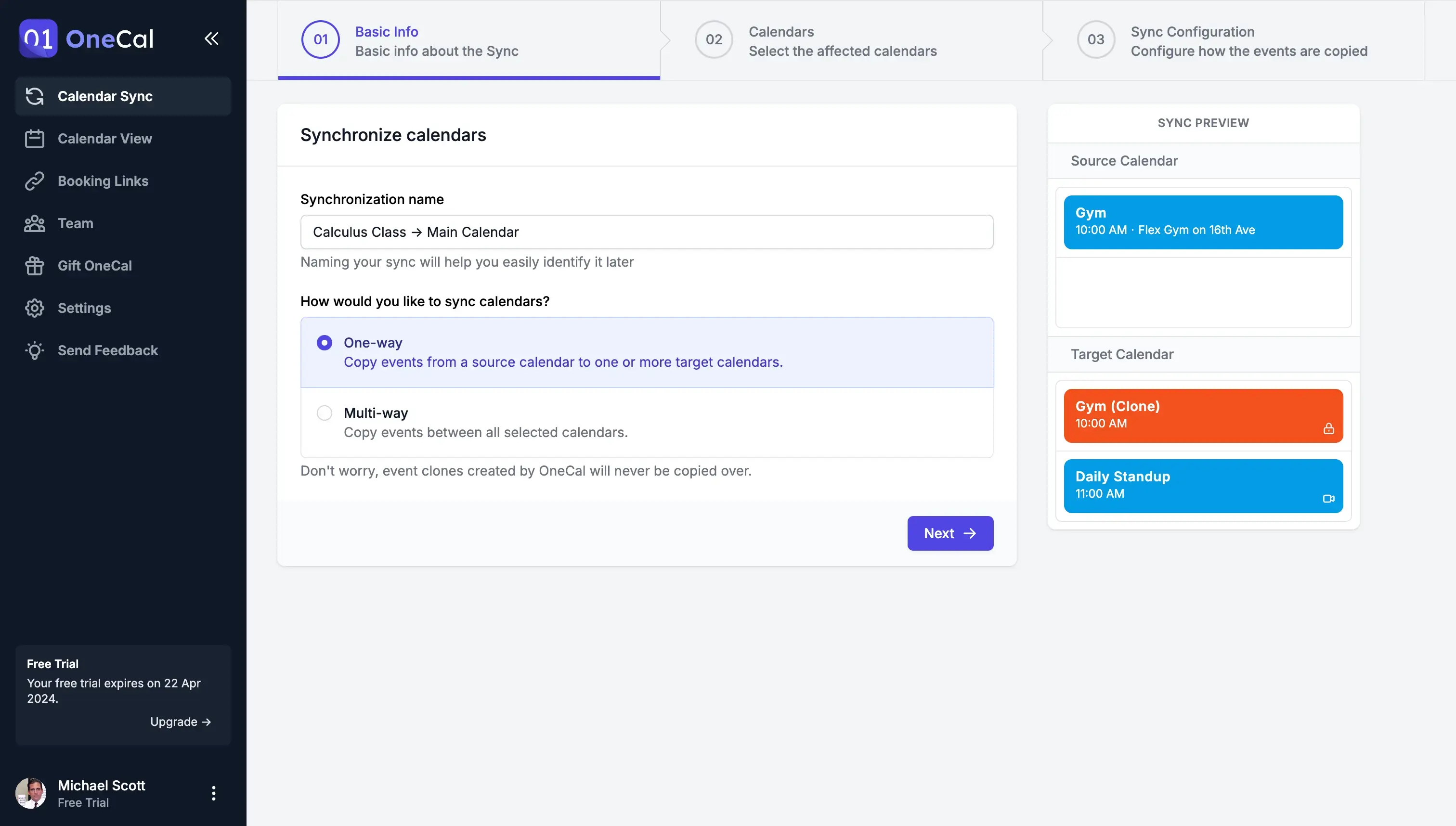Select the Multi-way sync radio button
The width and height of the screenshot is (1456, 826).
[x=324, y=413]
